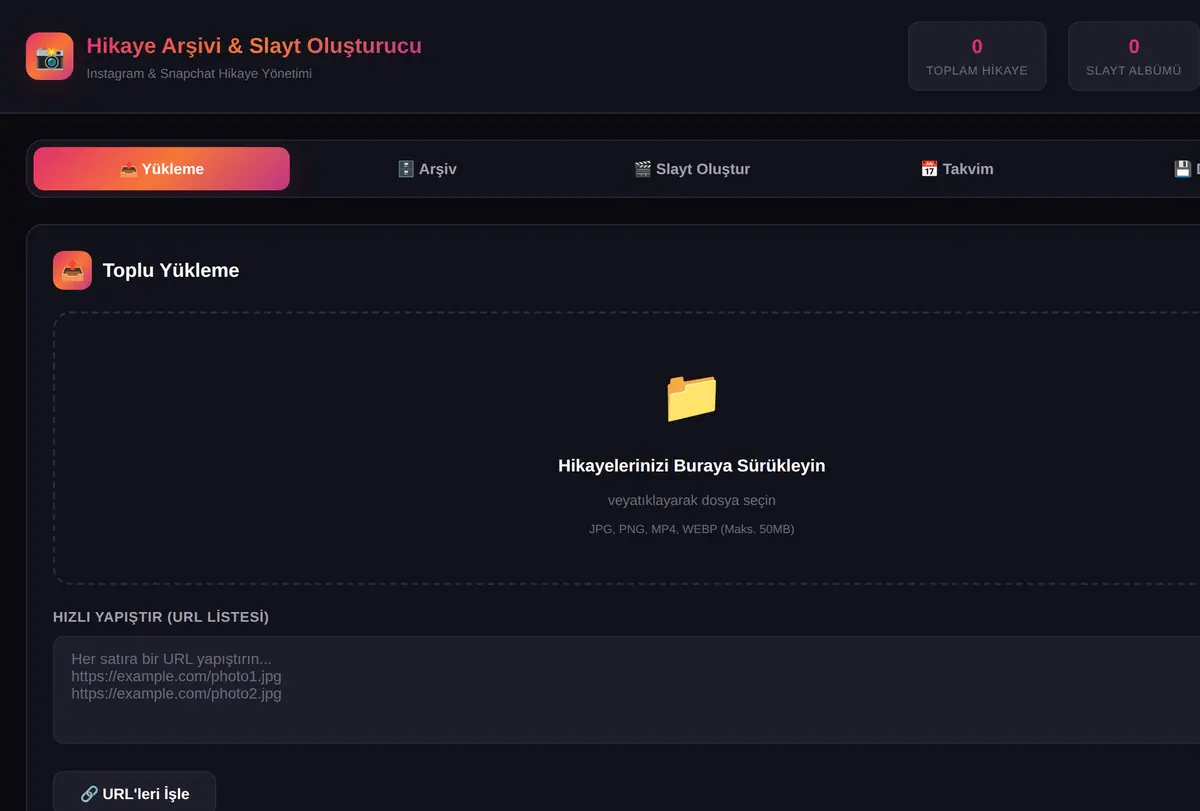Viewport: 1200px width, 811px height.
Task: Click the Toplu Yükleme inbox icon
Action: click(x=72, y=270)
